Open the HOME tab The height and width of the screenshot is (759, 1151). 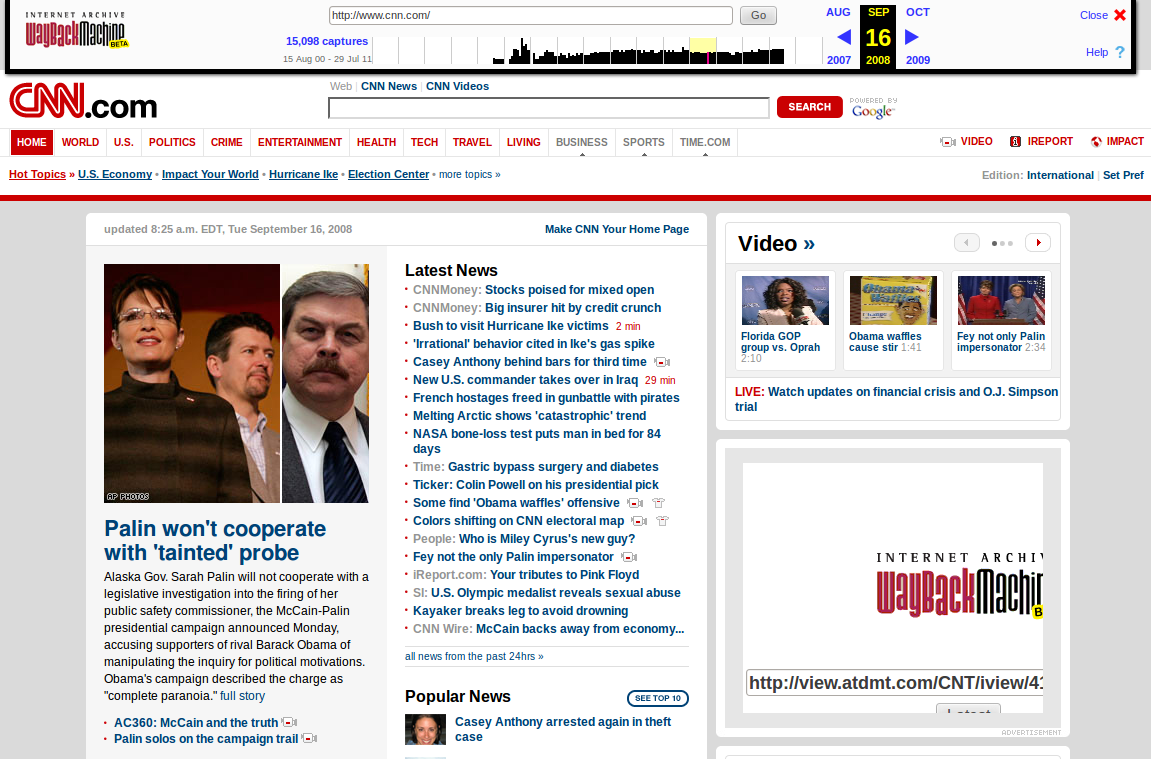coord(32,142)
